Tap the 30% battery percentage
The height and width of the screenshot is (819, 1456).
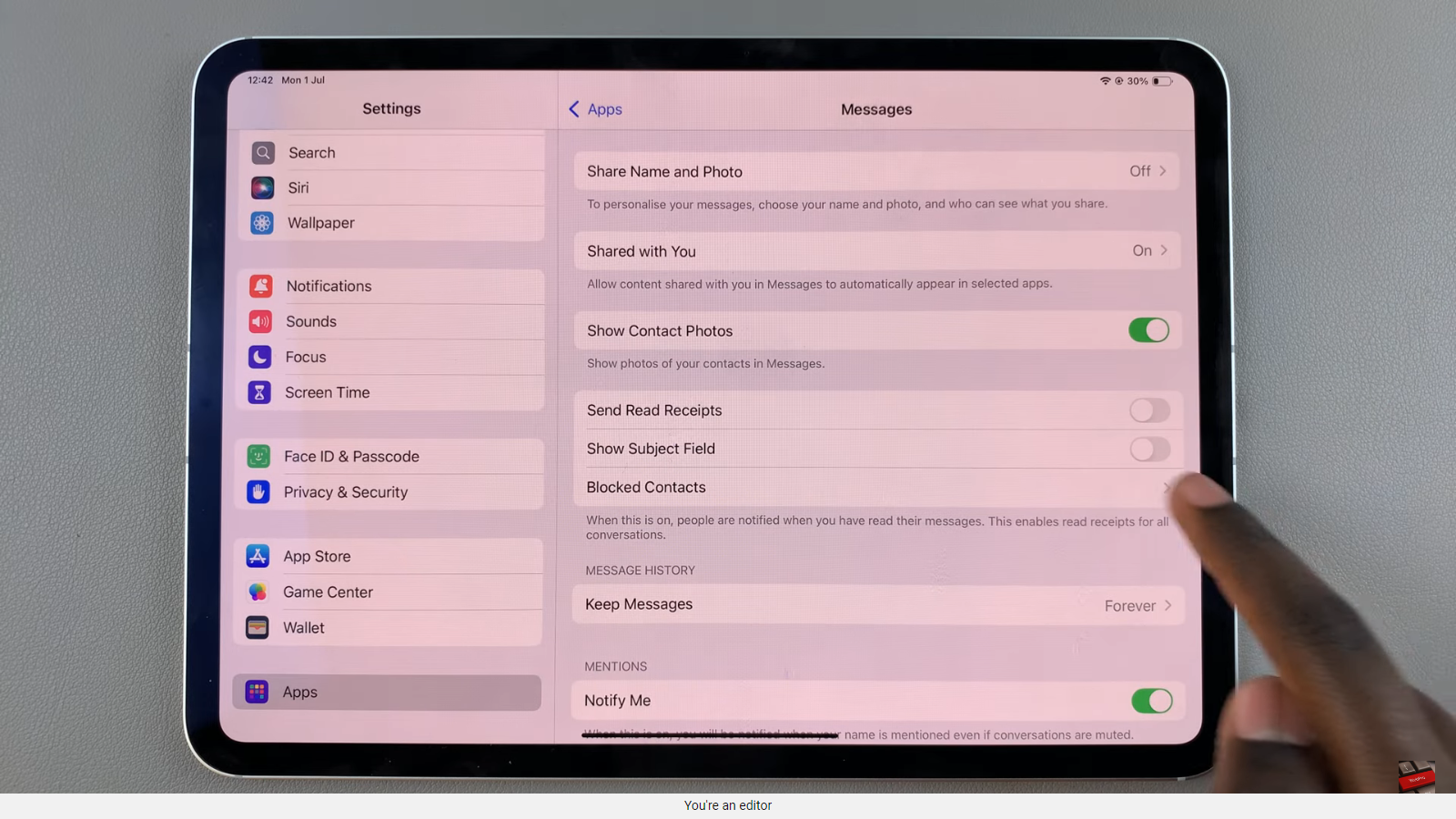click(x=1137, y=81)
